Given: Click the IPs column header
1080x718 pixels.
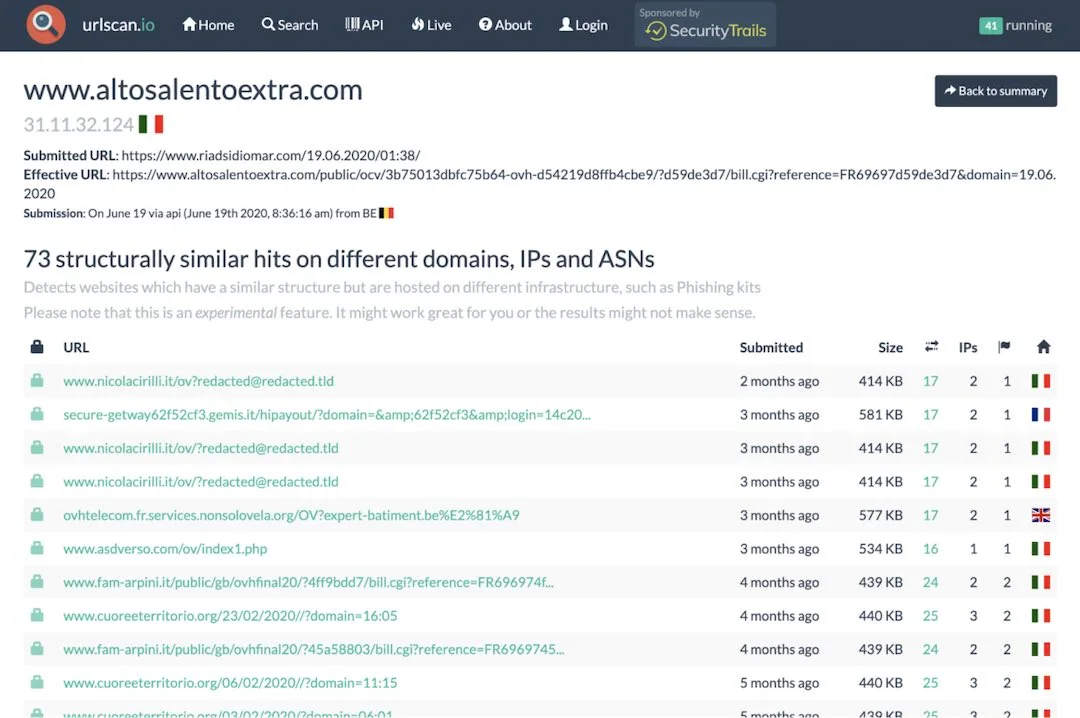Looking at the screenshot, I should 968,347.
